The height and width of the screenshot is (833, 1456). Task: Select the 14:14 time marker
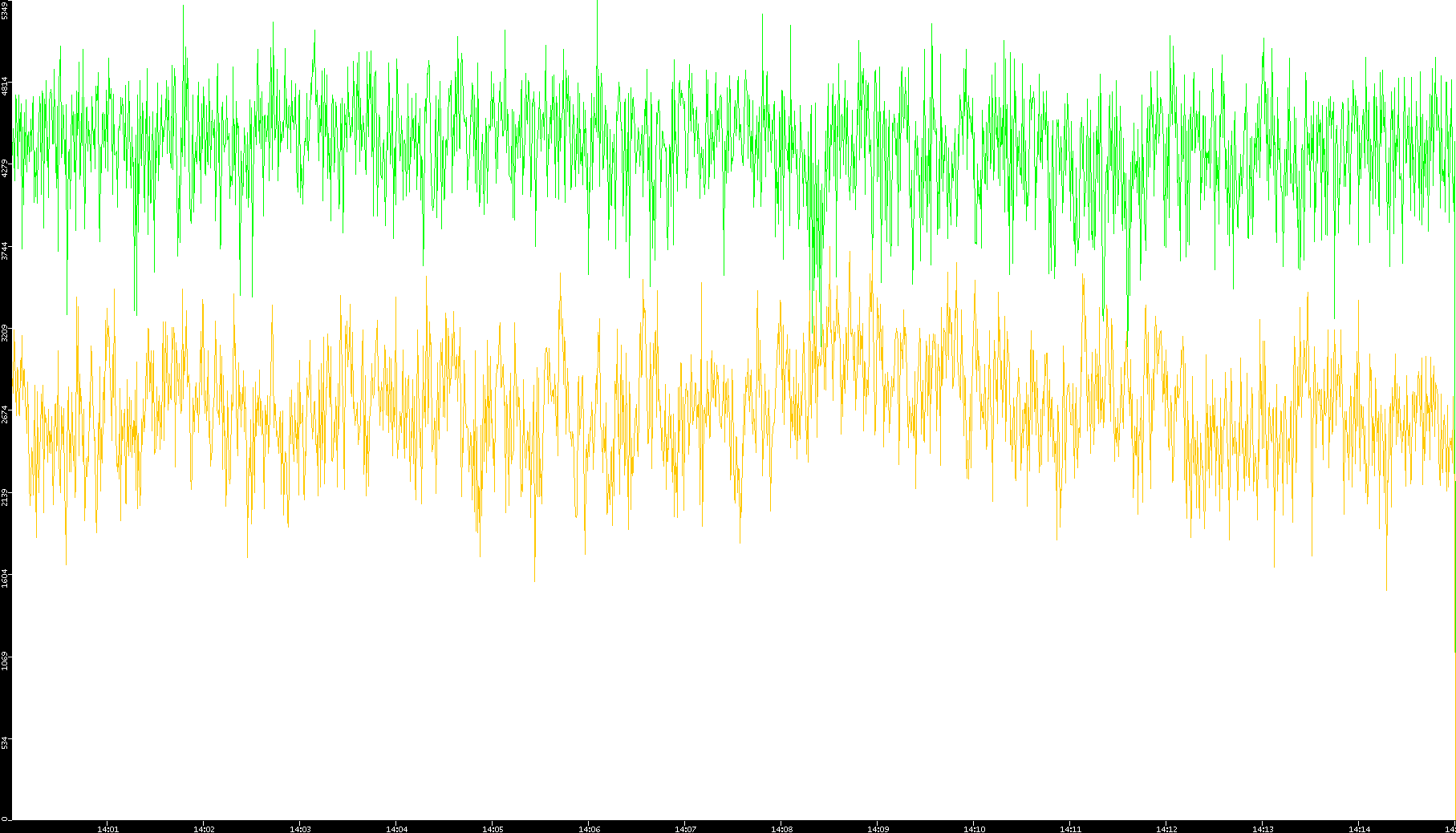[x=1359, y=829]
